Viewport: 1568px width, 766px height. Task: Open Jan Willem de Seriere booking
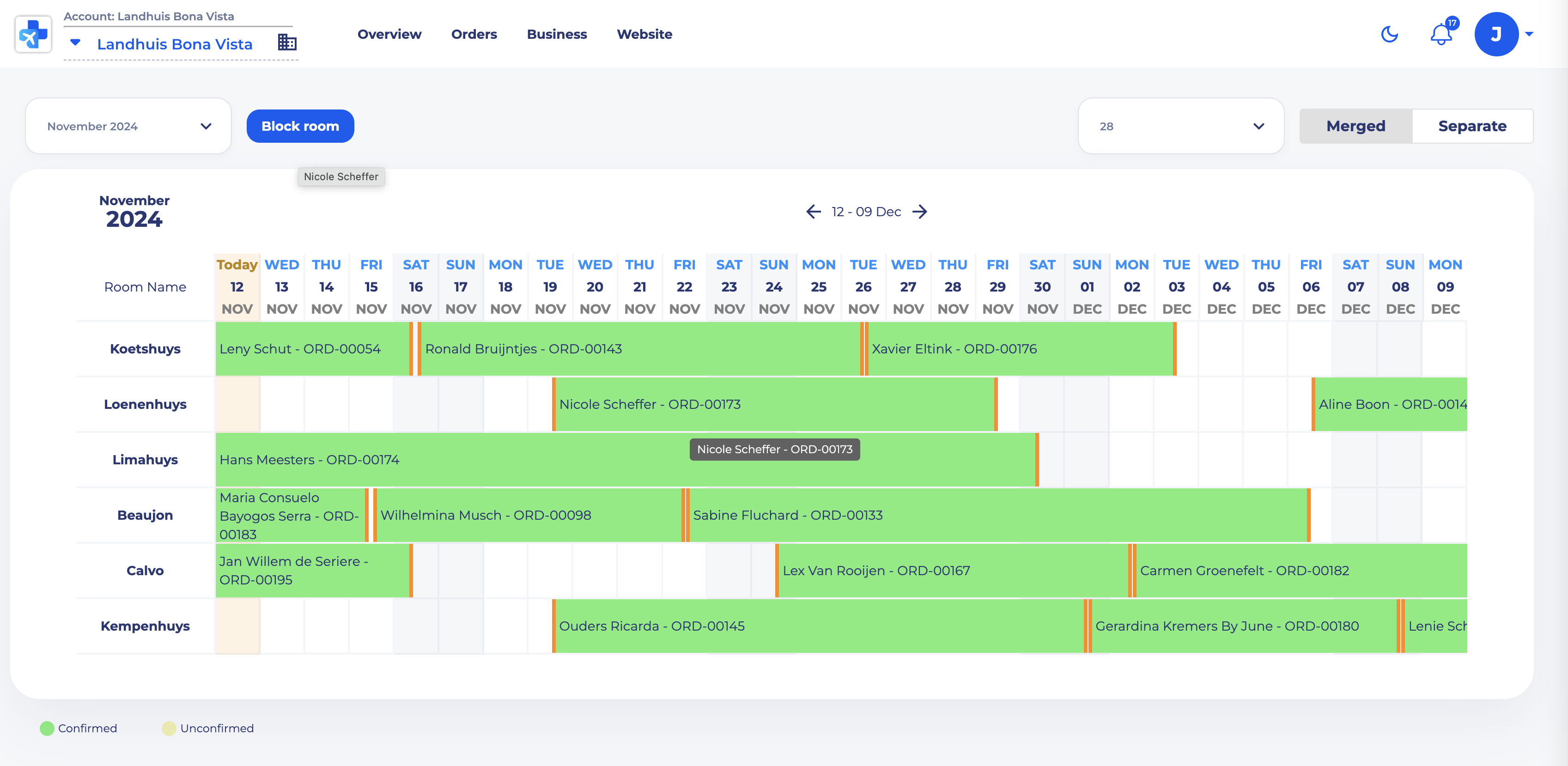coord(314,571)
